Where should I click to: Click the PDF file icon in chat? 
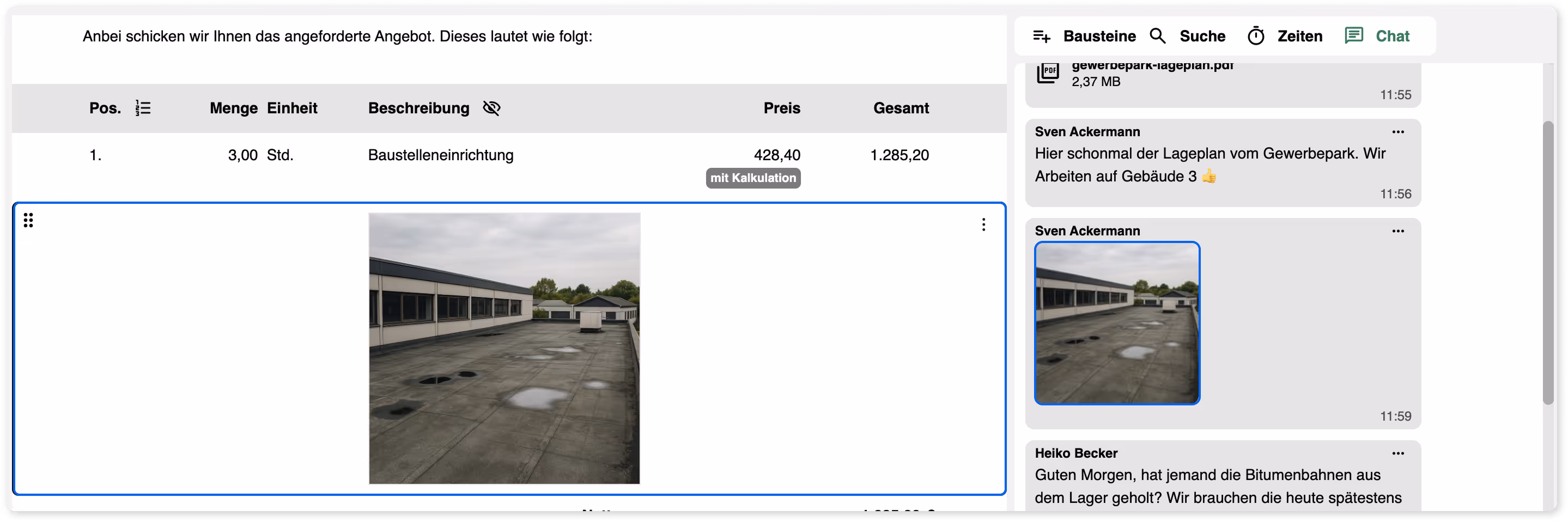tap(1048, 73)
